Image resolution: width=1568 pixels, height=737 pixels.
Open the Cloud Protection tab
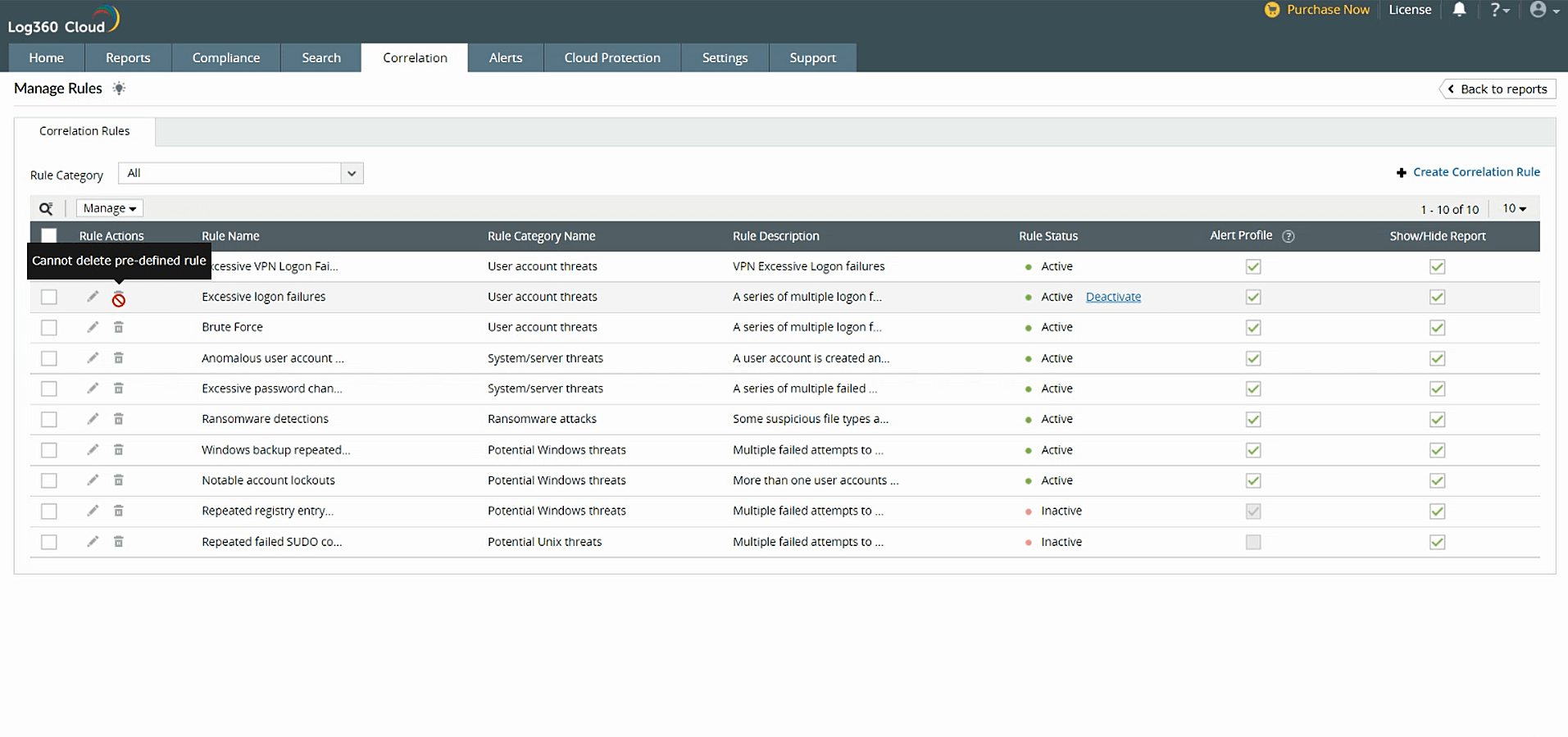pos(611,57)
